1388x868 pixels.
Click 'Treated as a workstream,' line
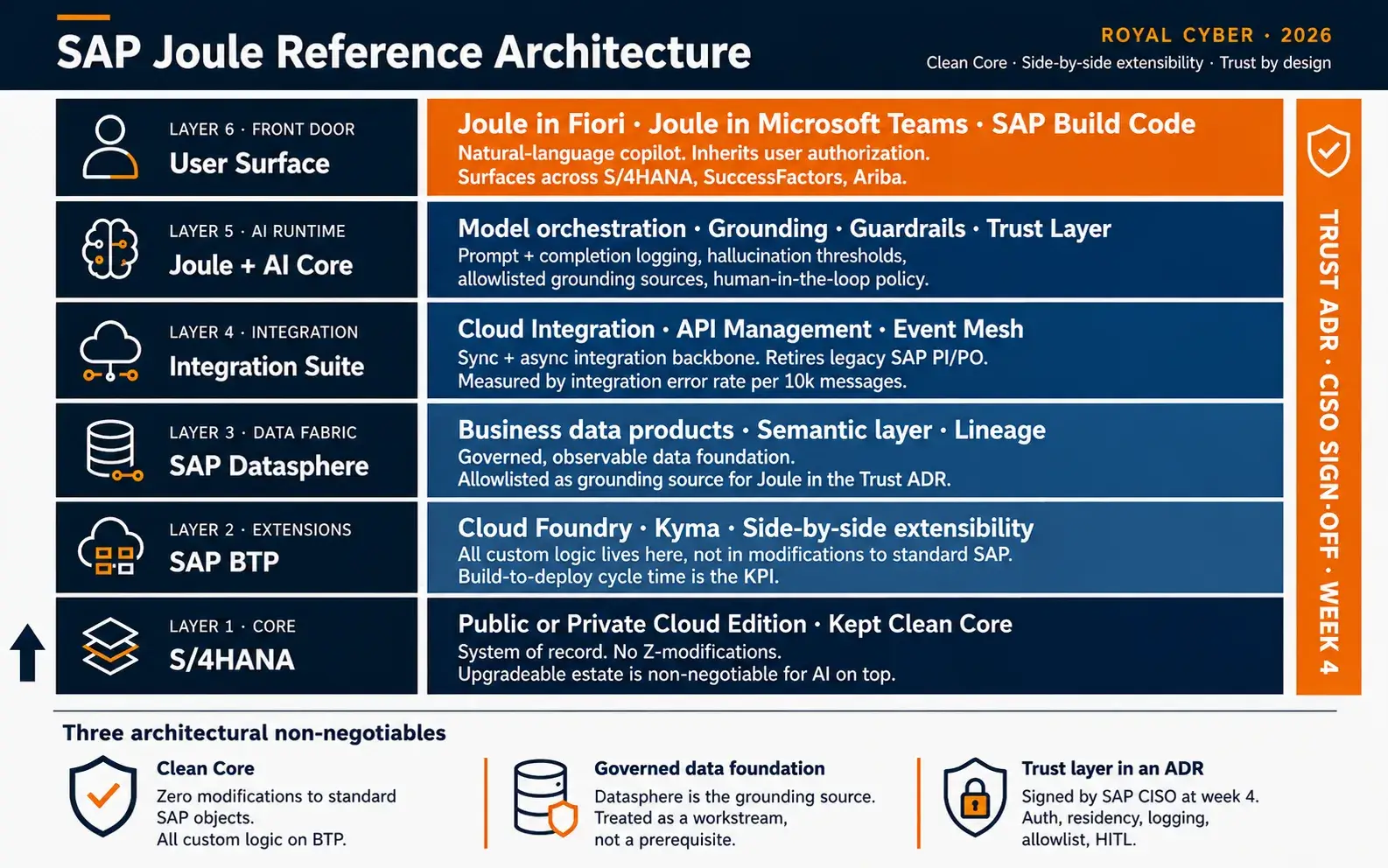coord(690,818)
